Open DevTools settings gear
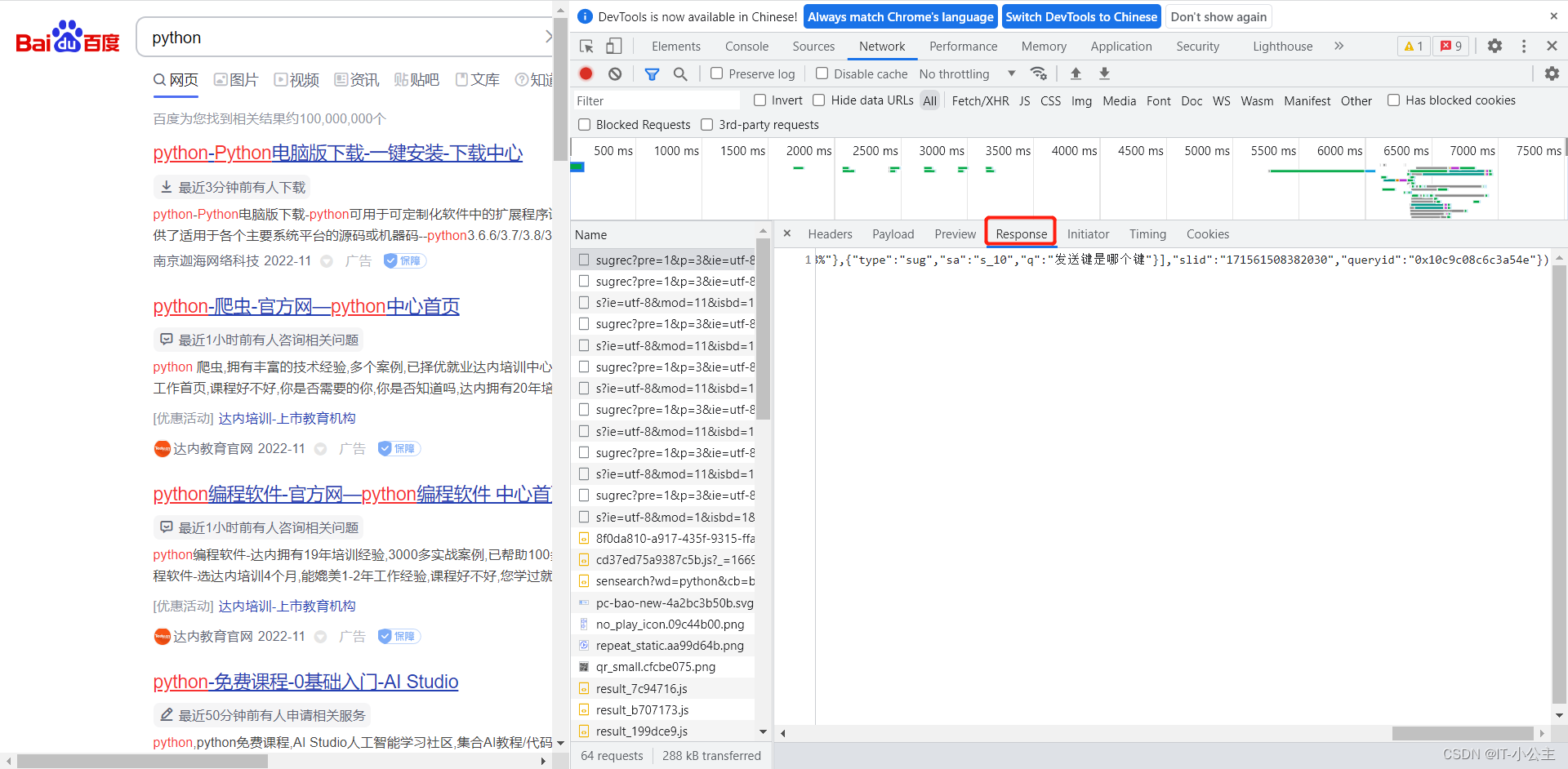 (x=1494, y=46)
